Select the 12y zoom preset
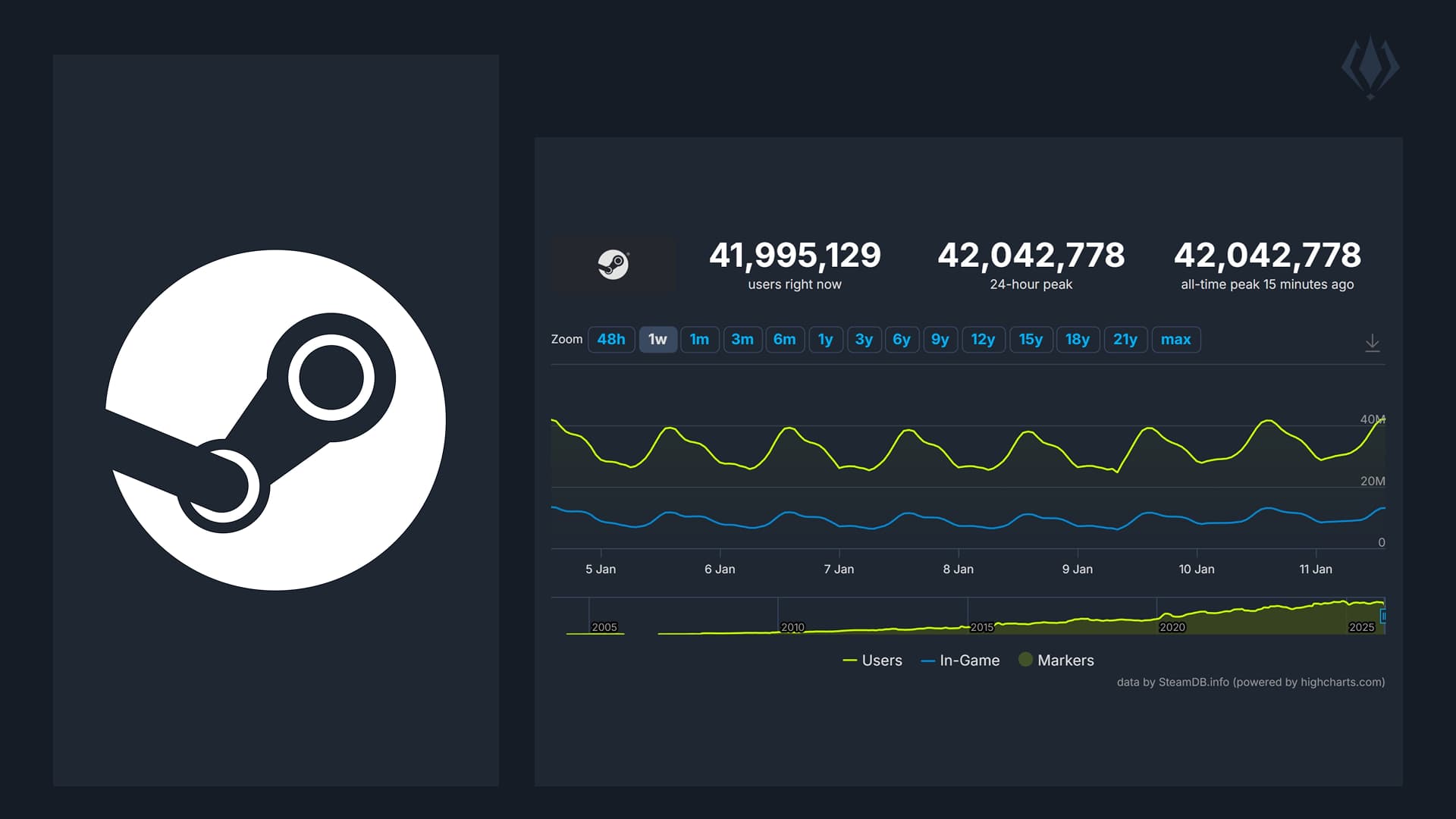This screenshot has height=819, width=1456. tap(984, 340)
